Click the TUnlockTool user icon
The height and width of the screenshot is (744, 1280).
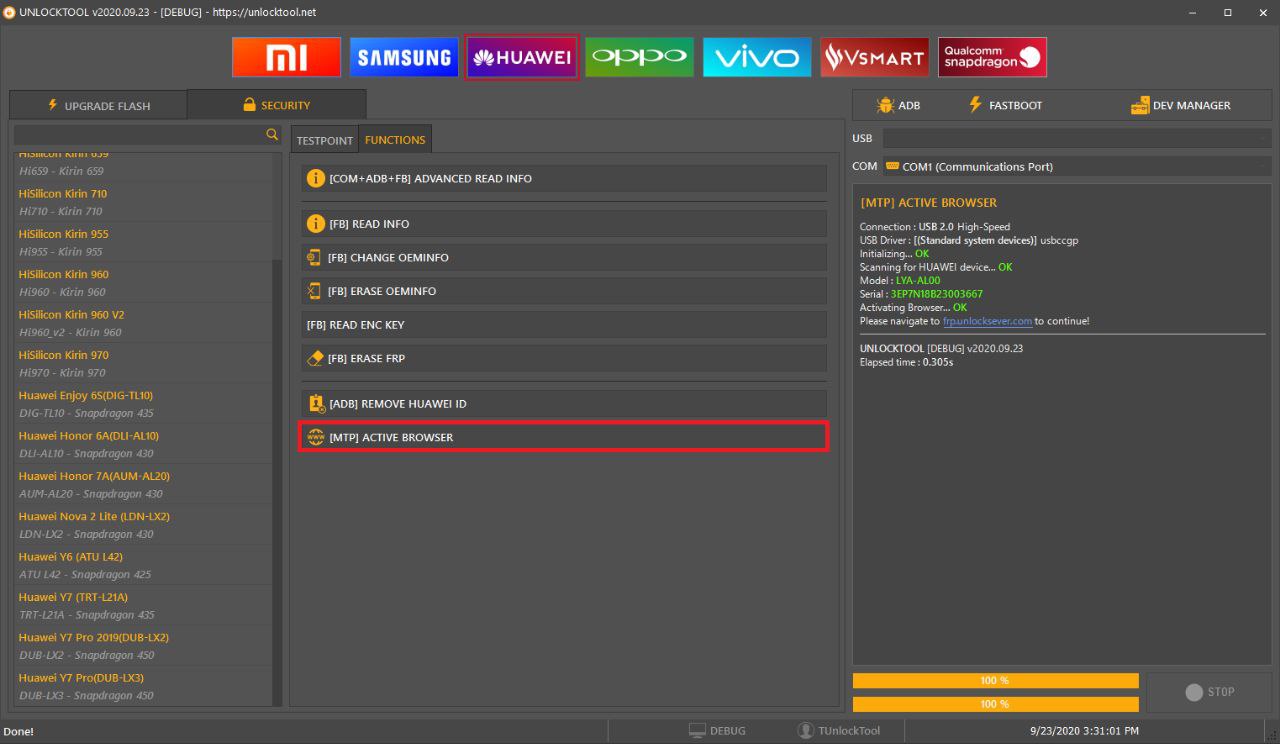point(806,731)
